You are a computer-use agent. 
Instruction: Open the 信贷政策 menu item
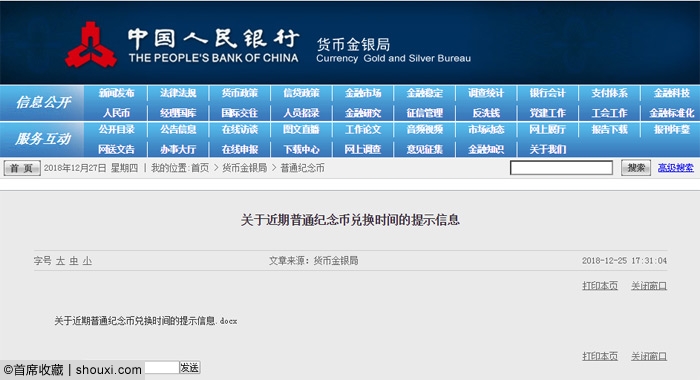coord(301,93)
